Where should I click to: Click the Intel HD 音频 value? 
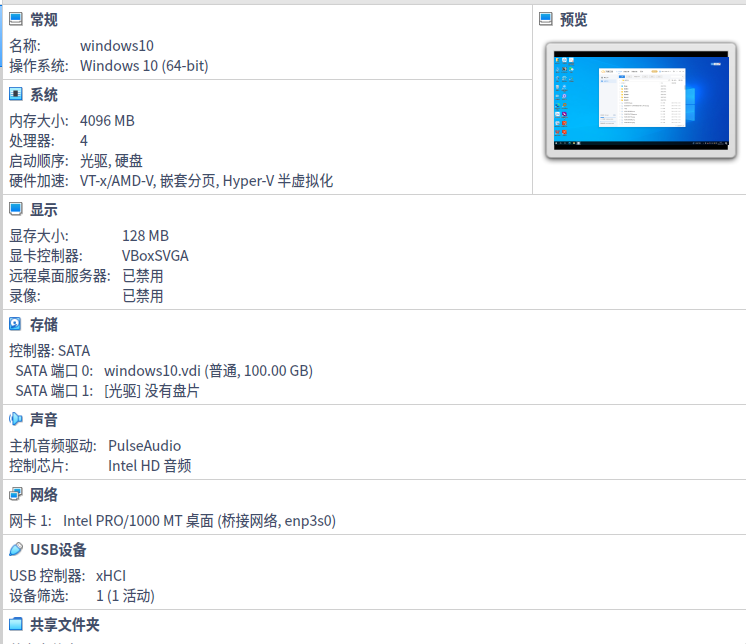[150, 466]
